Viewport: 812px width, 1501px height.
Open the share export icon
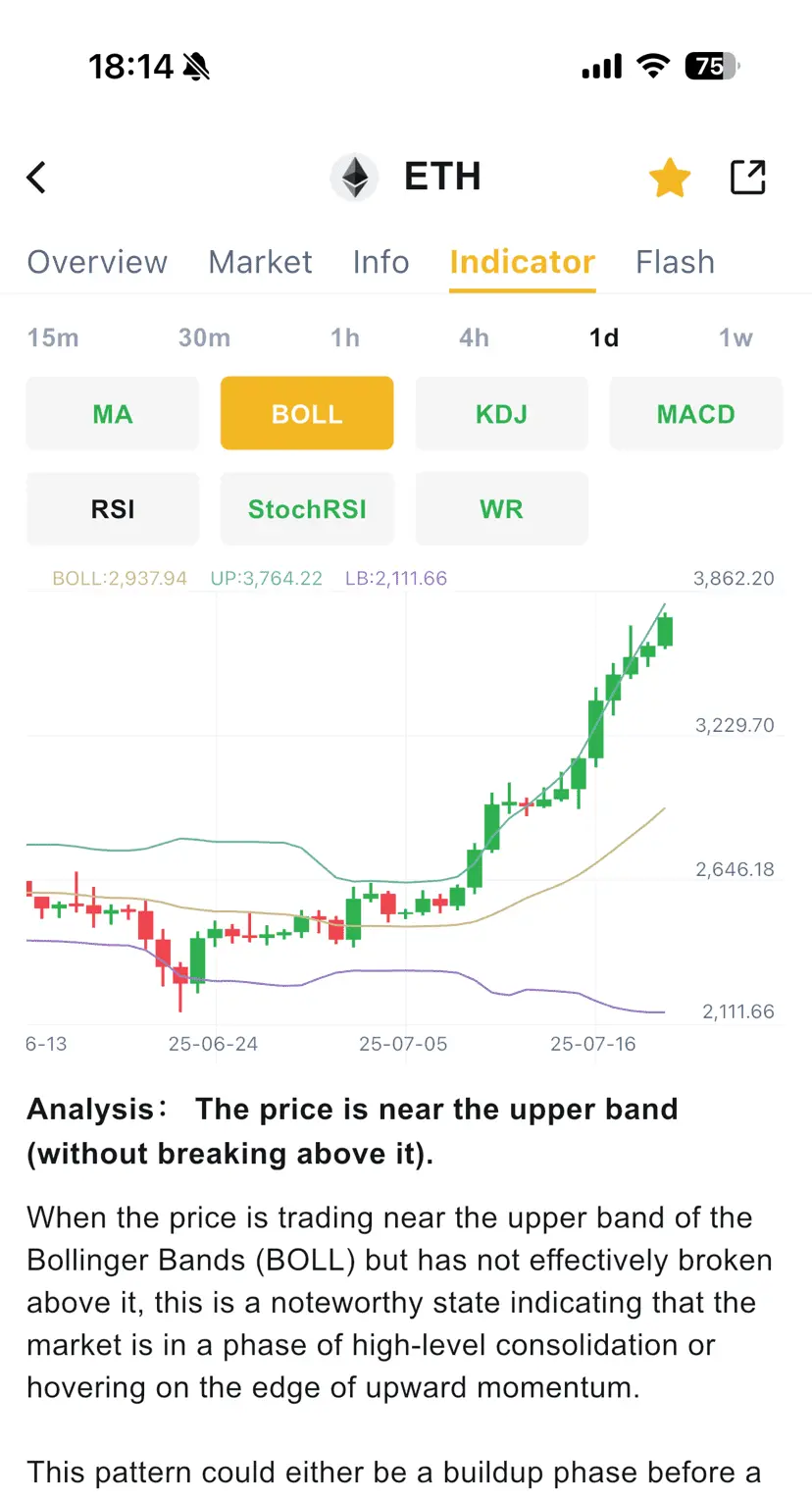[x=748, y=177]
